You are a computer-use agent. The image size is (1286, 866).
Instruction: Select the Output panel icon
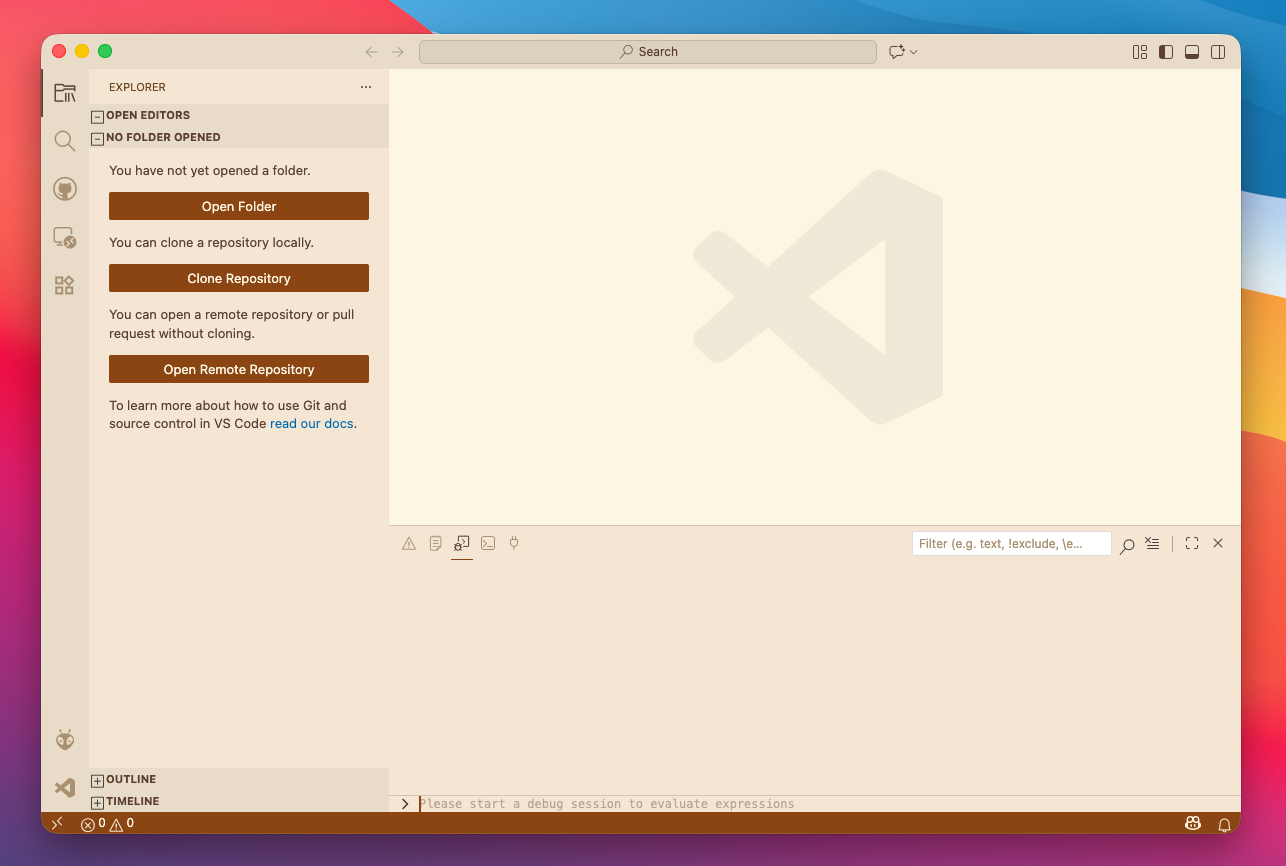coord(435,543)
